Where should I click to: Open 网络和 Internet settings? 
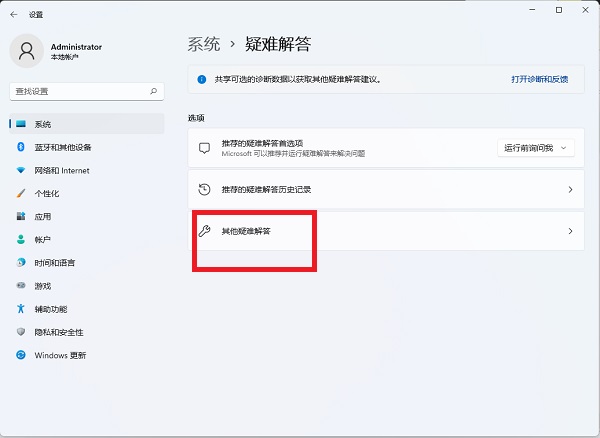click(x=61, y=170)
